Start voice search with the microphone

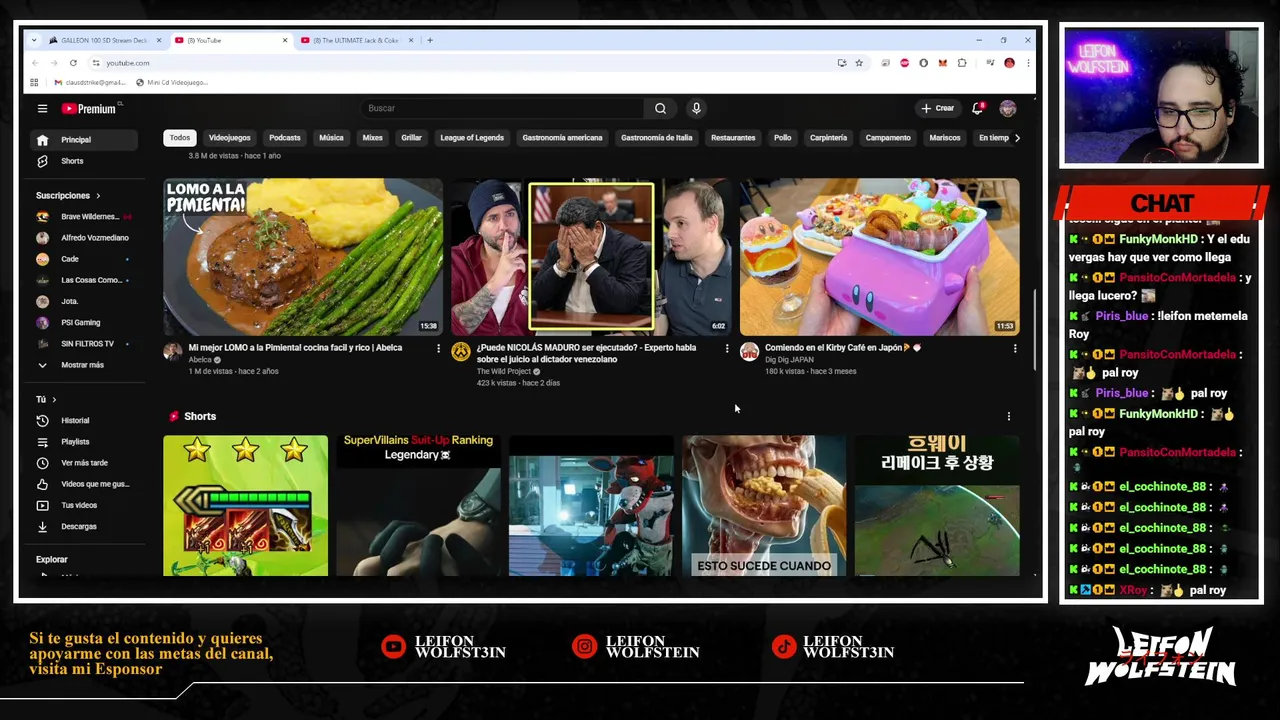point(696,108)
